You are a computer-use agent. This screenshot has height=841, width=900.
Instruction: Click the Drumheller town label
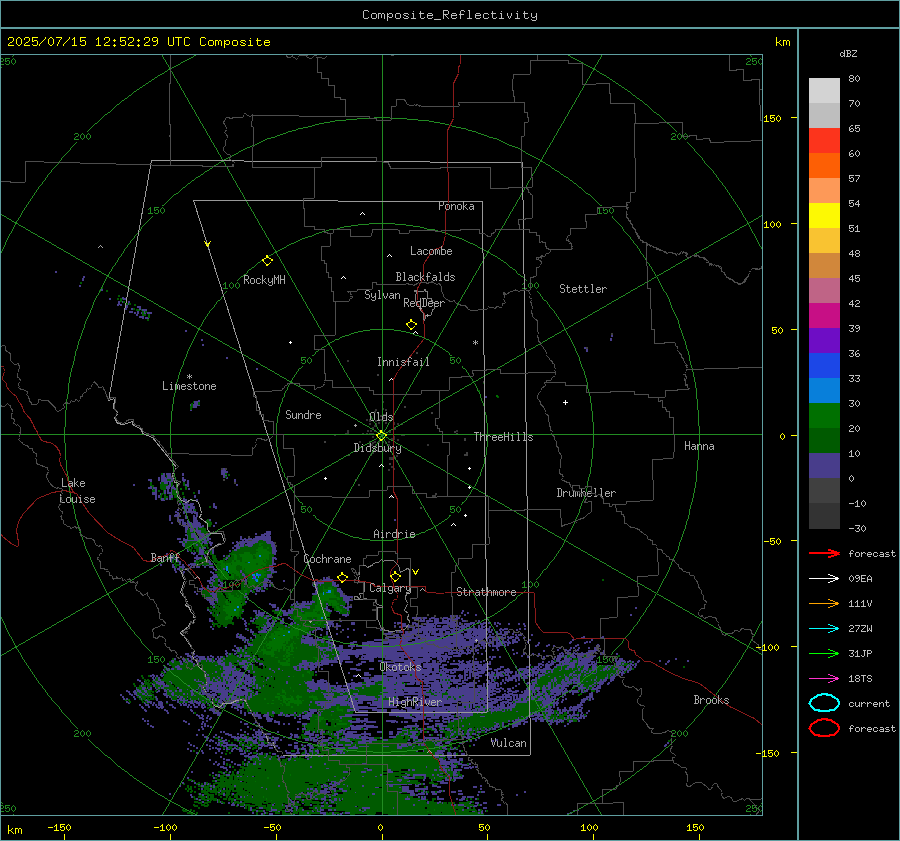pos(586,493)
